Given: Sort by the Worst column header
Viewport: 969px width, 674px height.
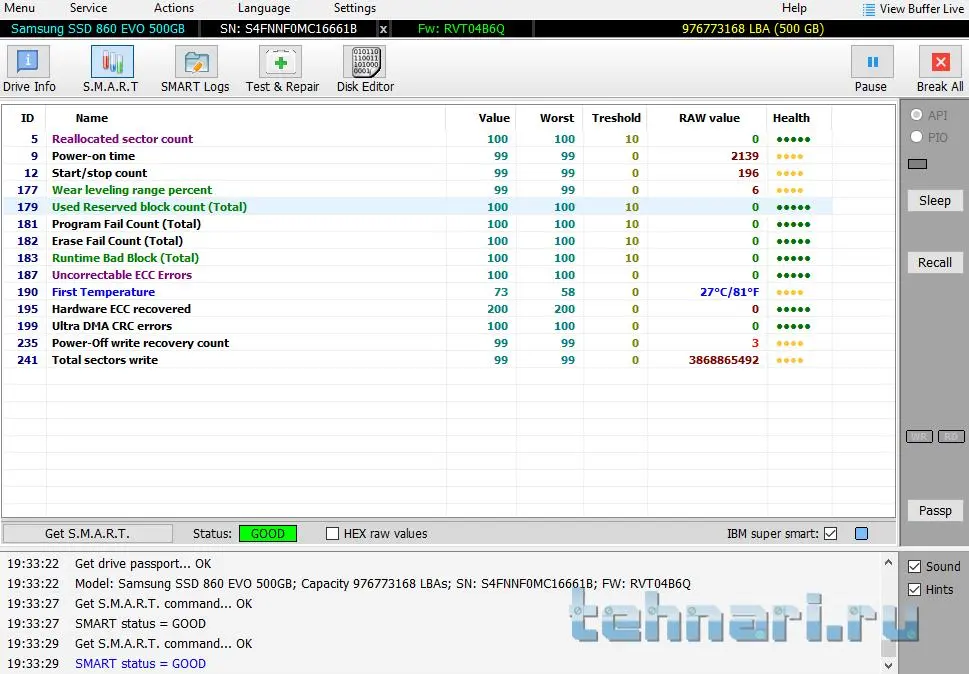Looking at the screenshot, I should 556,118.
